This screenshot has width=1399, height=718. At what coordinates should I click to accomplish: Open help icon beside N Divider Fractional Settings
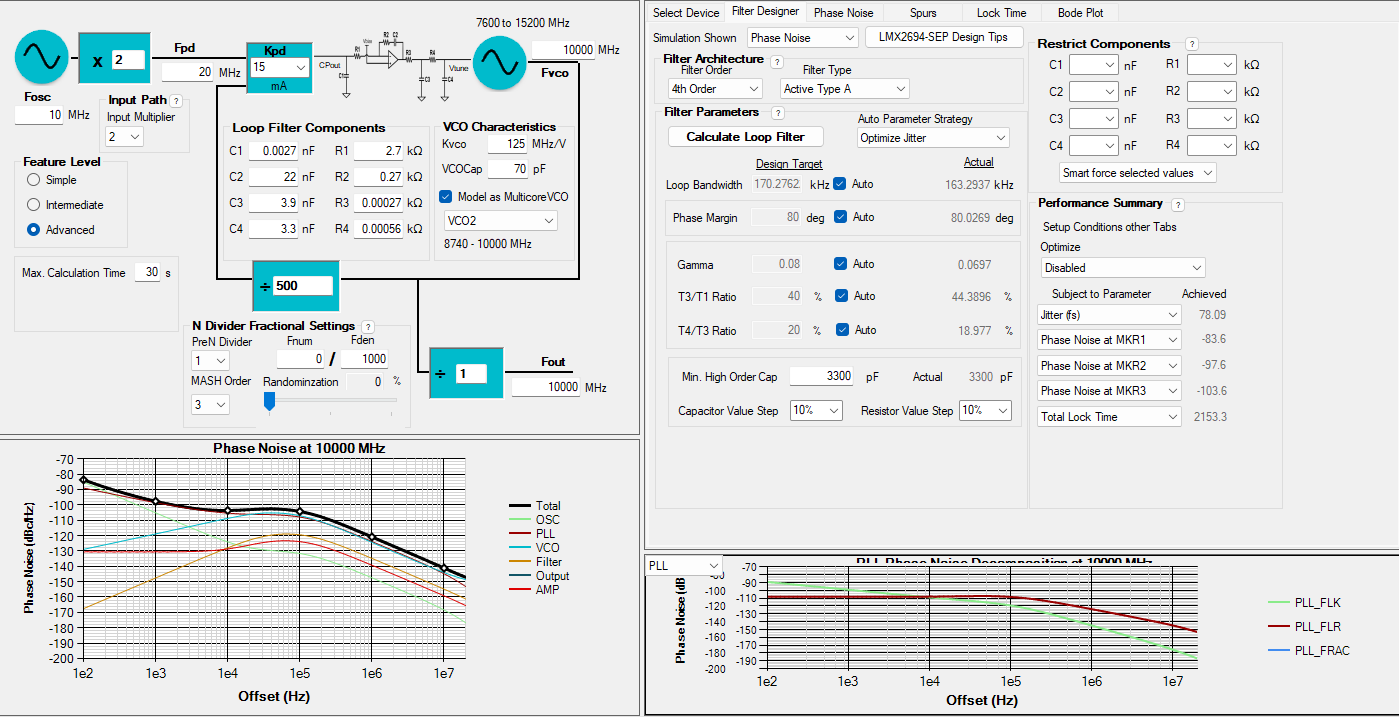(x=368, y=327)
